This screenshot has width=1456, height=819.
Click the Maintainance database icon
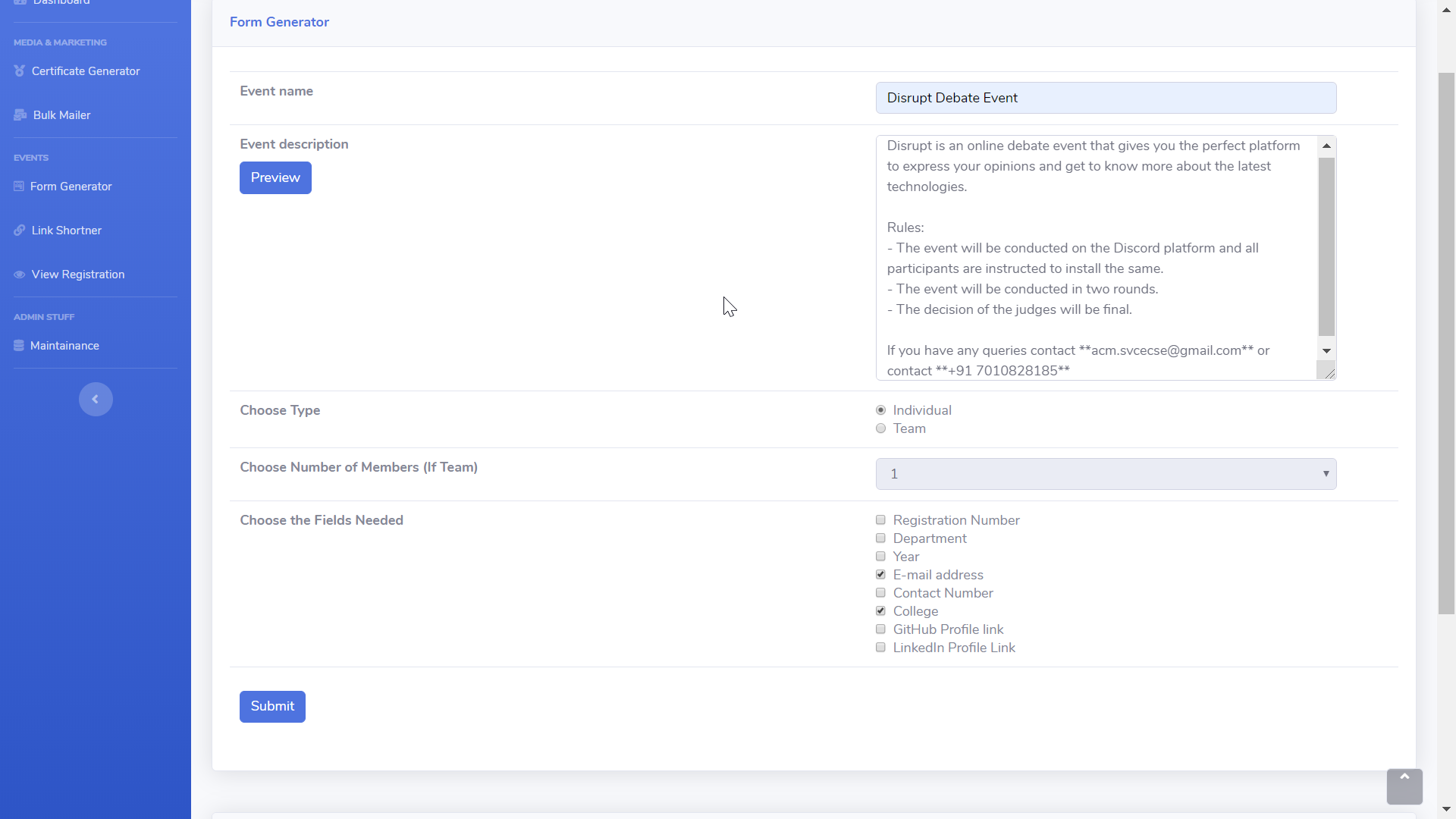click(x=19, y=346)
